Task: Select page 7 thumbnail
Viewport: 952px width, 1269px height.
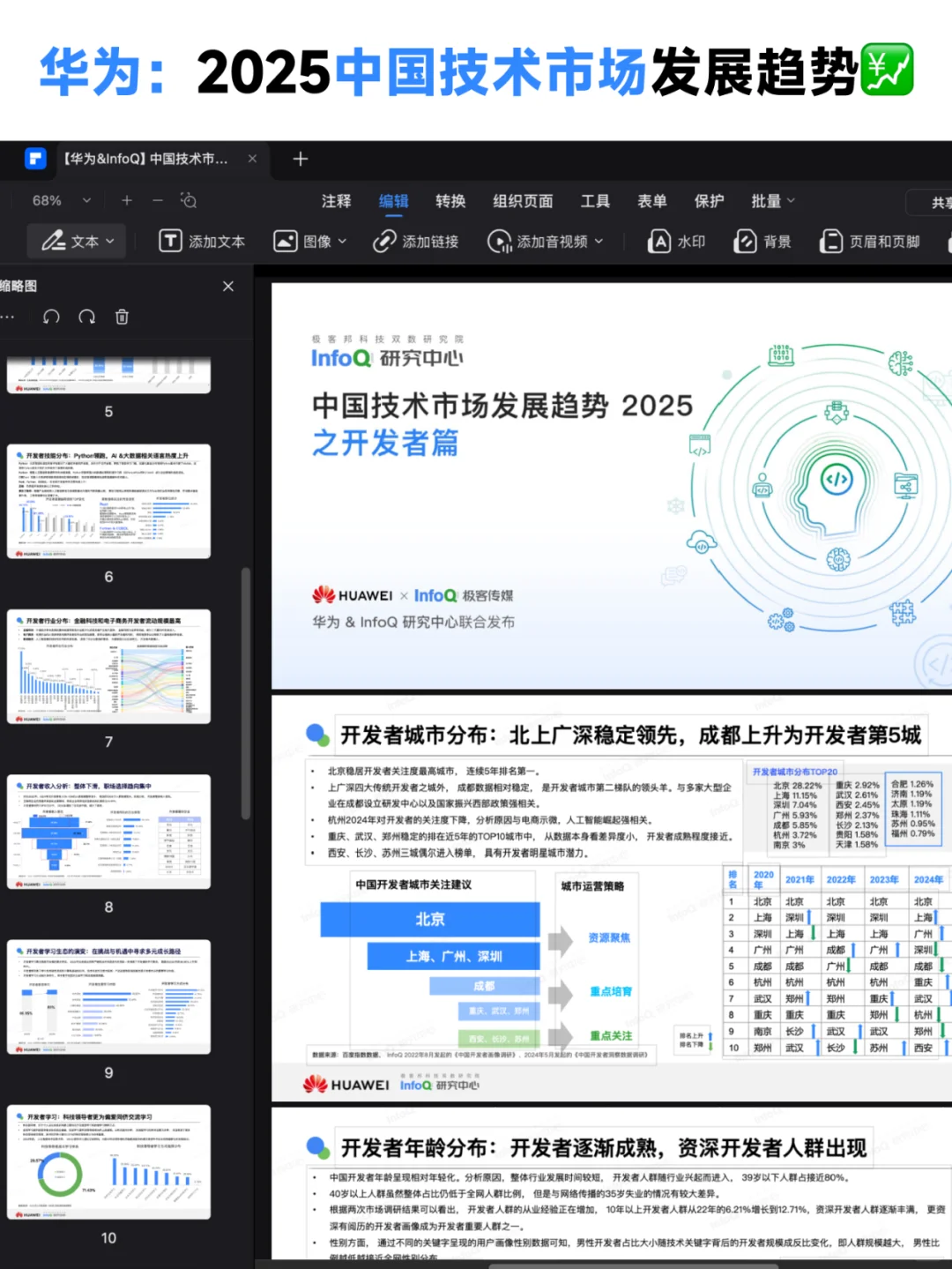Action: coord(108,667)
